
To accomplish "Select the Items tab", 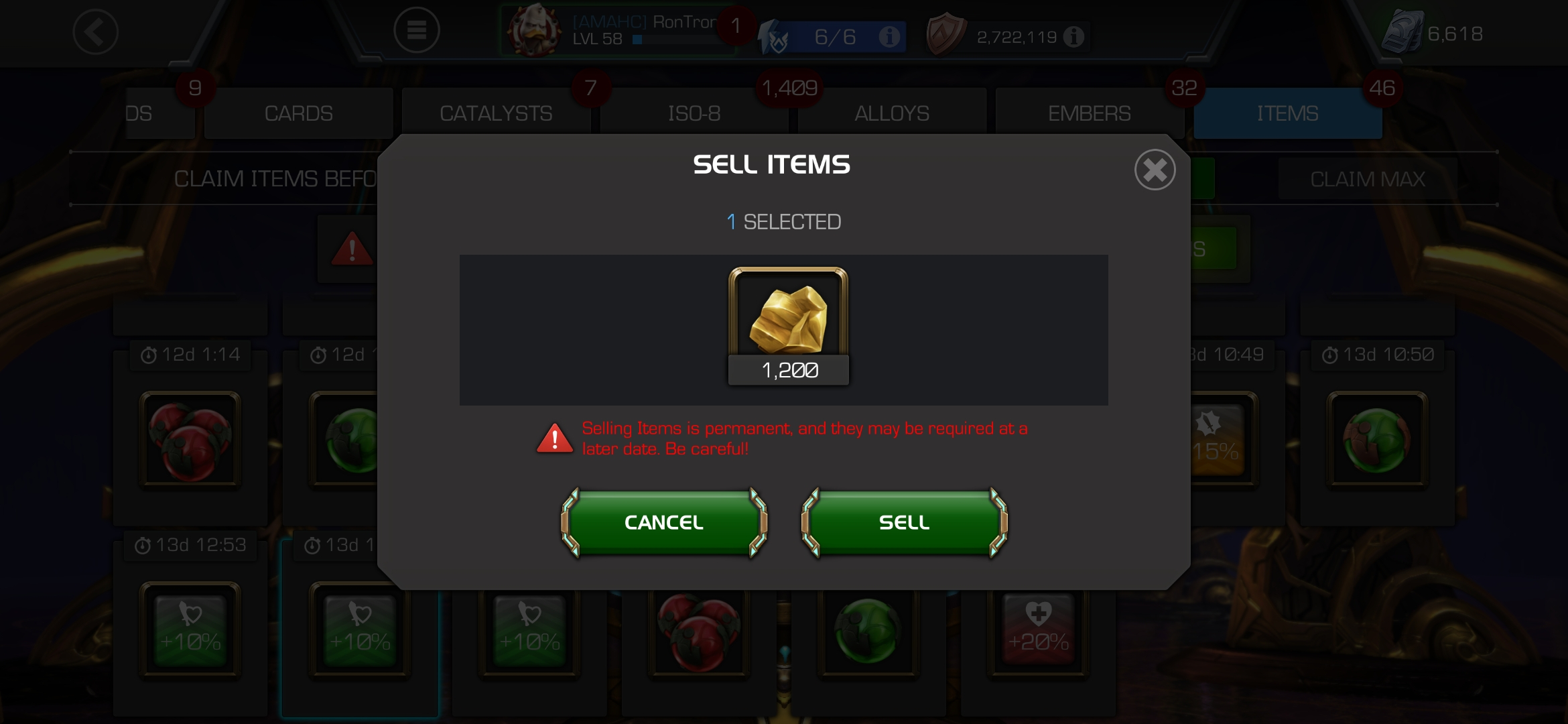I will pyautogui.click(x=1287, y=113).
